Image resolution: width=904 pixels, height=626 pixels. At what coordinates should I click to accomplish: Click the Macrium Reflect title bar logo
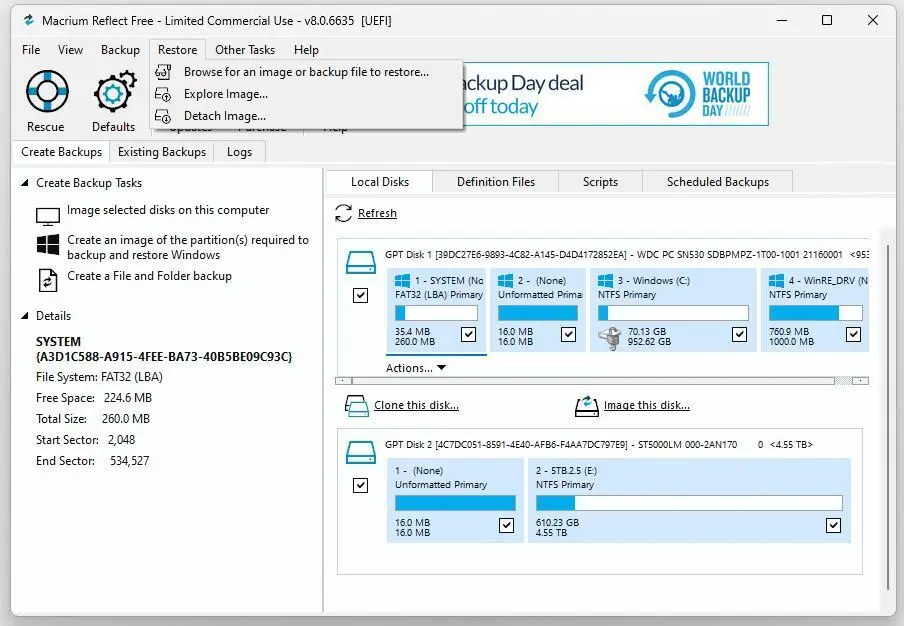[28, 21]
